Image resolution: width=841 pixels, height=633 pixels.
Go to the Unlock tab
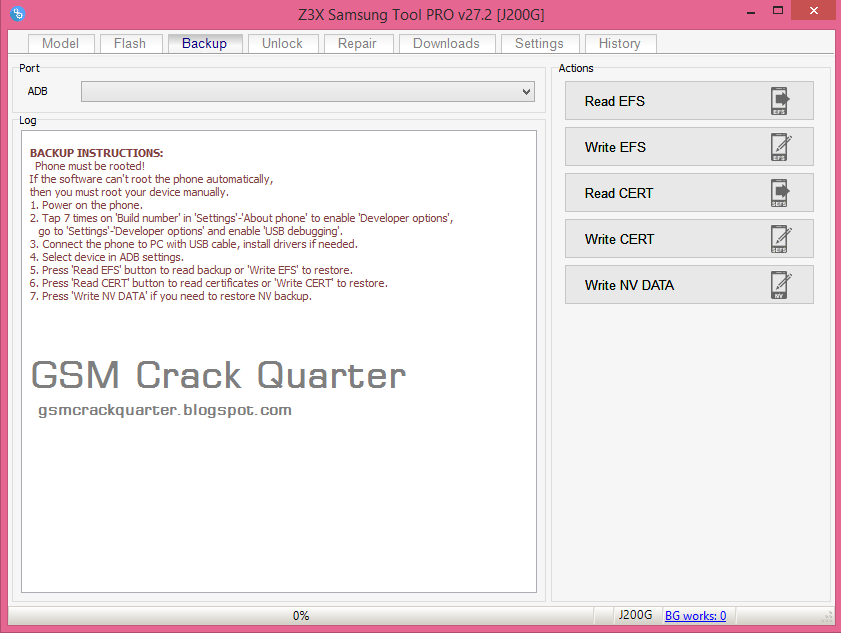[283, 43]
